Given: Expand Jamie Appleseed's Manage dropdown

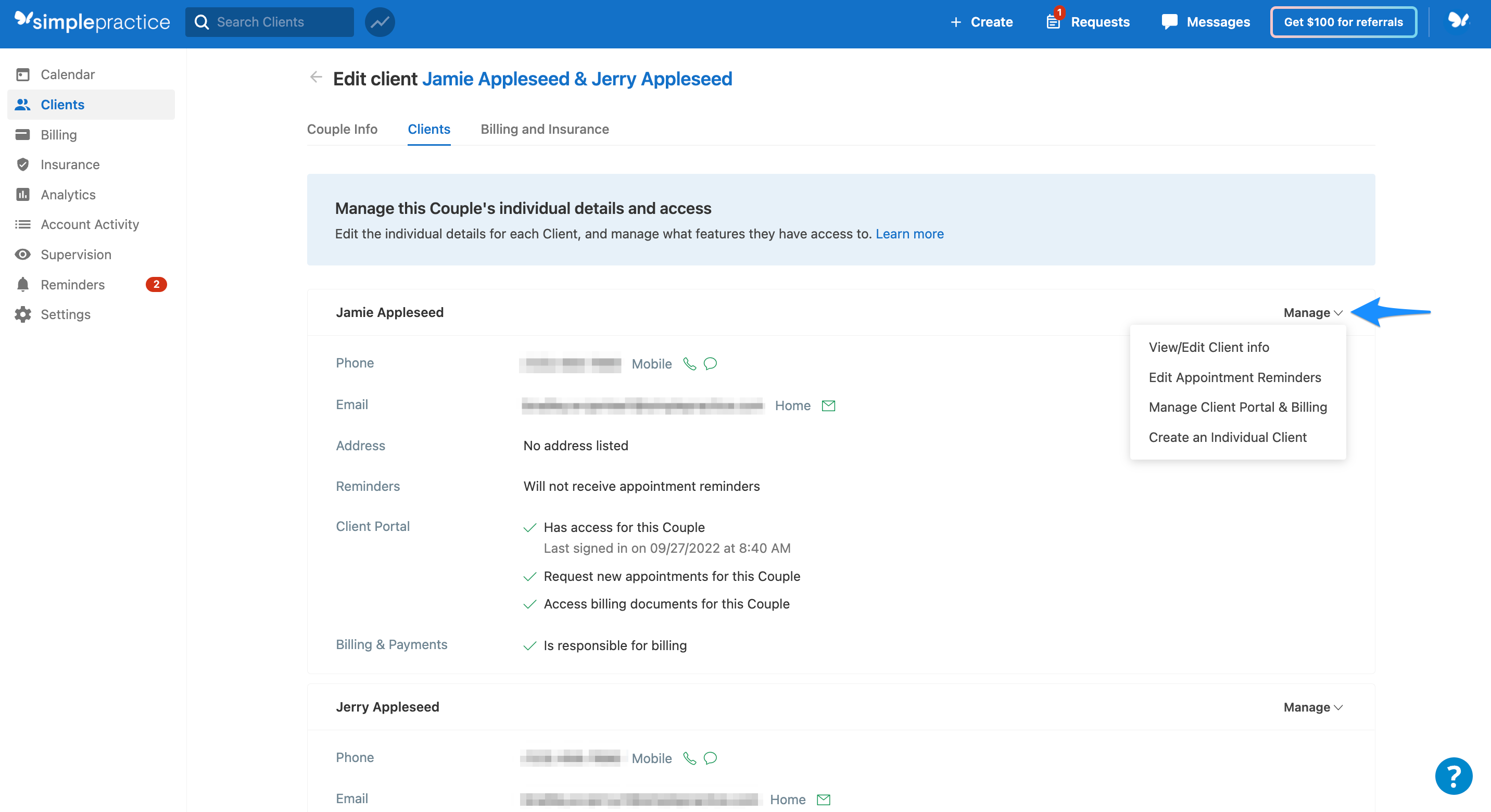Looking at the screenshot, I should click(x=1311, y=312).
